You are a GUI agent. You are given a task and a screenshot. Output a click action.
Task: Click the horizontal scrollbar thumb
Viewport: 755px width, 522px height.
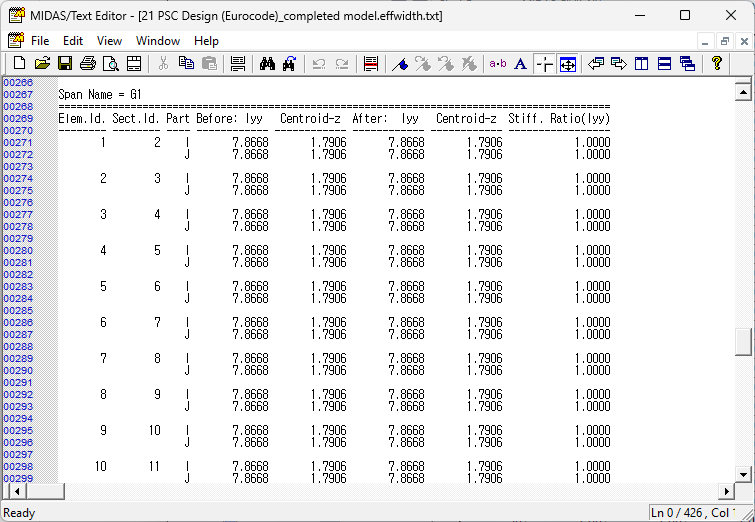[x=45, y=492]
